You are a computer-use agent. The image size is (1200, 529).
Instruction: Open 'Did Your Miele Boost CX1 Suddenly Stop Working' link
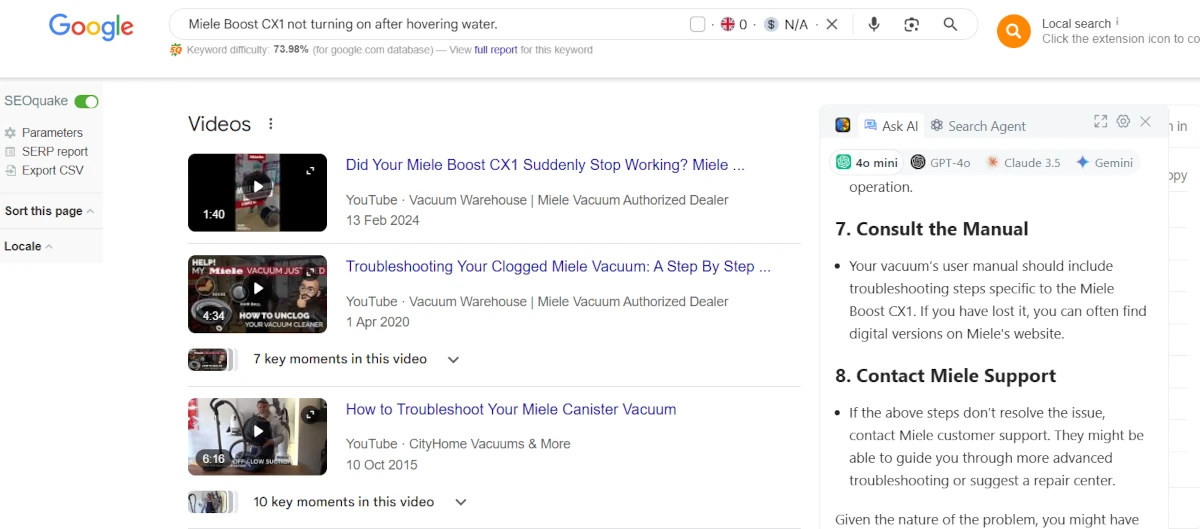pyautogui.click(x=545, y=165)
